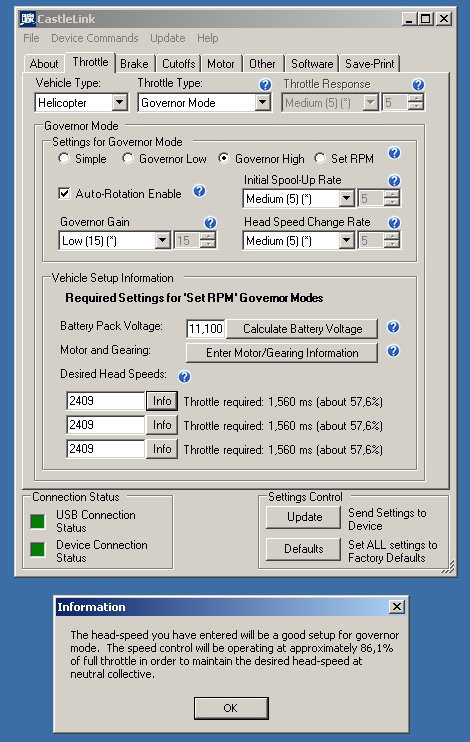The width and height of the screenshot is (470, 742).
Task: Close the Information dialog
Action: 397,607
